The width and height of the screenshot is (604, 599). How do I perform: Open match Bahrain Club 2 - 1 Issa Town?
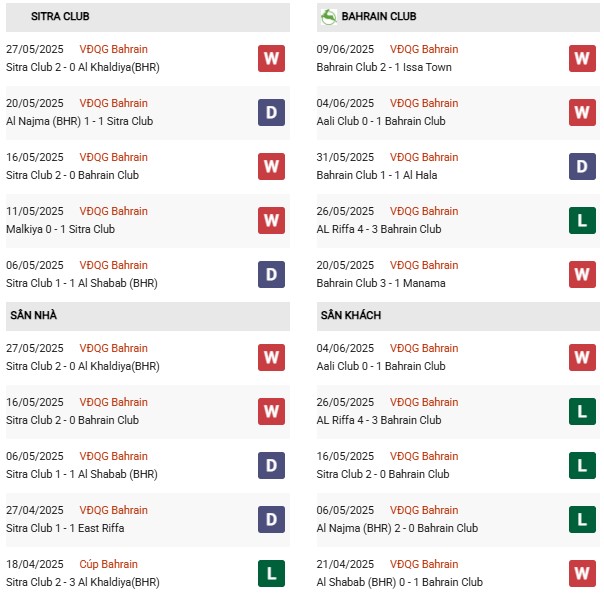pos(384,67)
